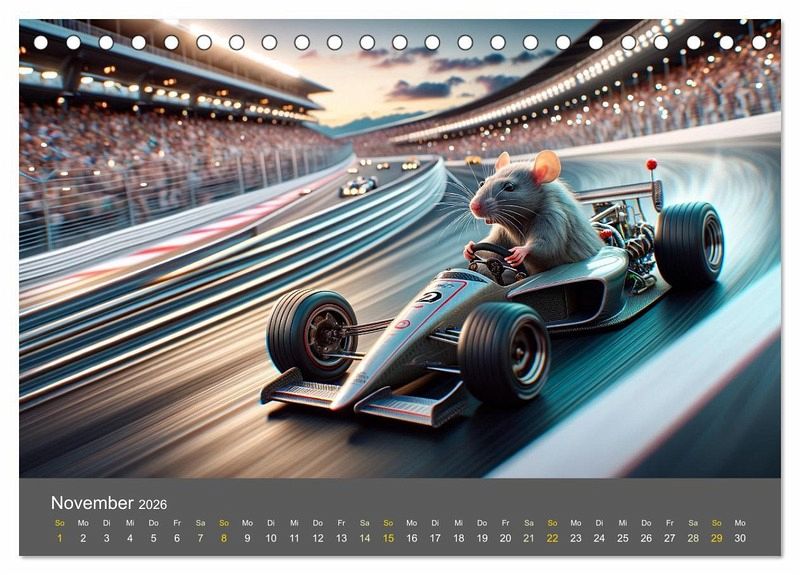Select date 4 in the calendar row
This screenshot has height=575, width=800.
click(130, 538)
